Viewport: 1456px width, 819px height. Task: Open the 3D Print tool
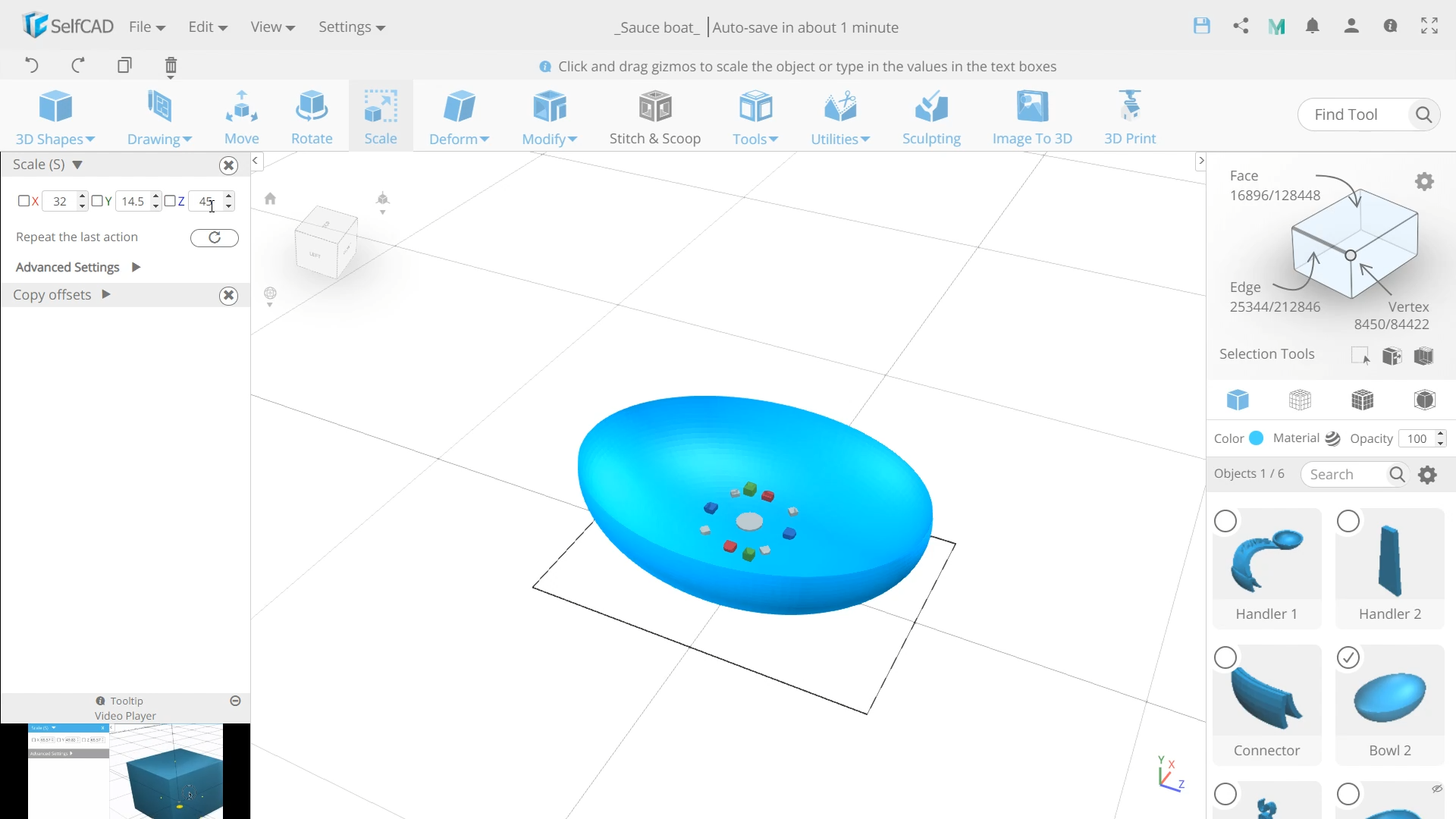tap(1130, 117)
